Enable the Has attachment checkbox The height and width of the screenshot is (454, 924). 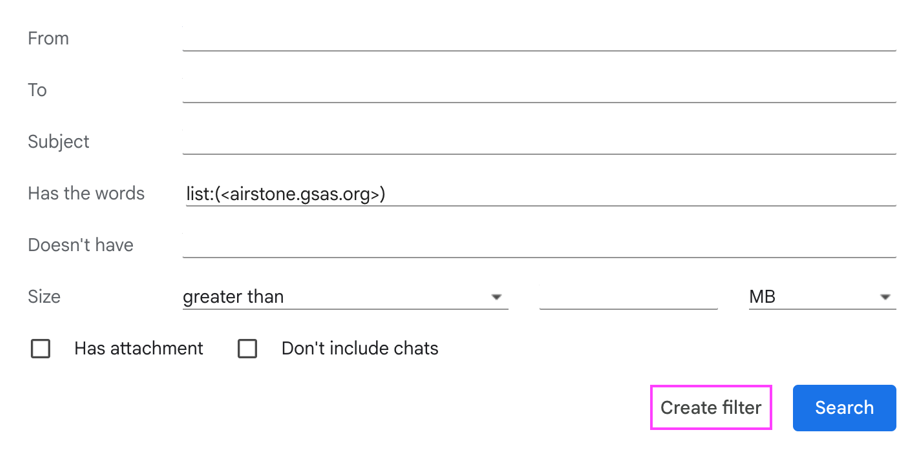pos(41,348)
